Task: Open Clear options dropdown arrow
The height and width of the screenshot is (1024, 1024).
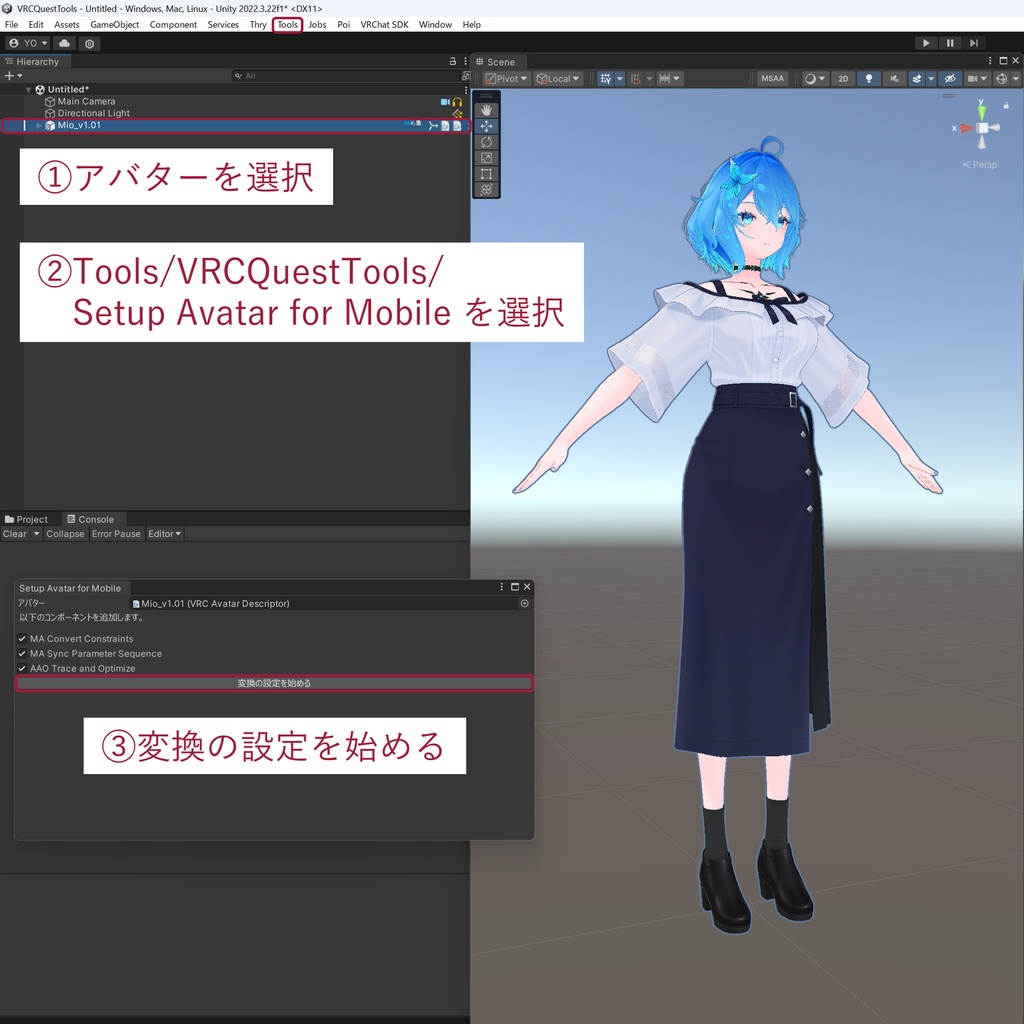Action: click(x=37, y=534)
